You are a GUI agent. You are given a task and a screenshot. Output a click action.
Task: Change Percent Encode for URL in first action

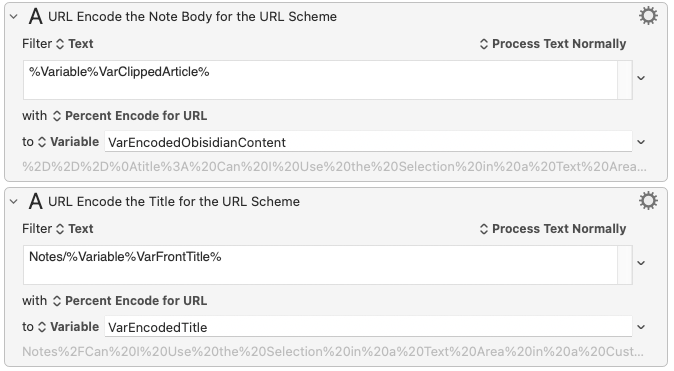pyautogui.click(x=130, y=116)
